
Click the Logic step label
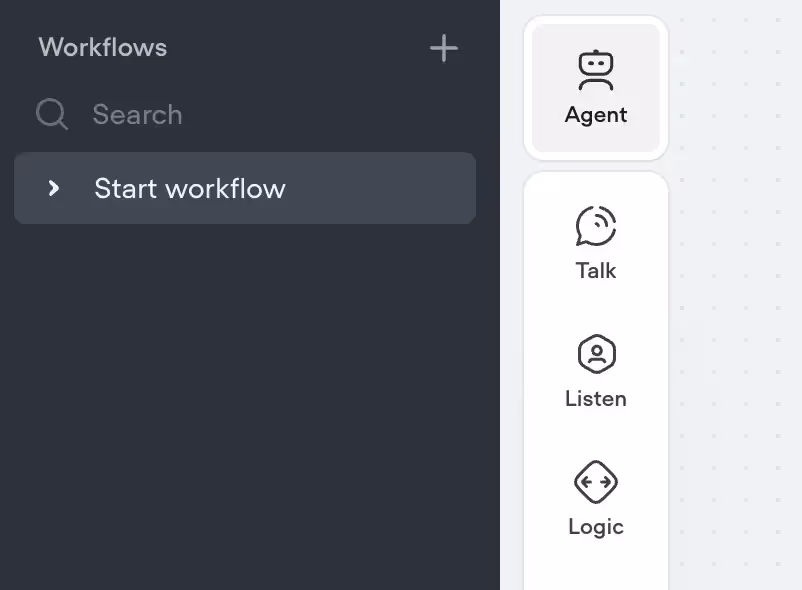coord(596,527)
